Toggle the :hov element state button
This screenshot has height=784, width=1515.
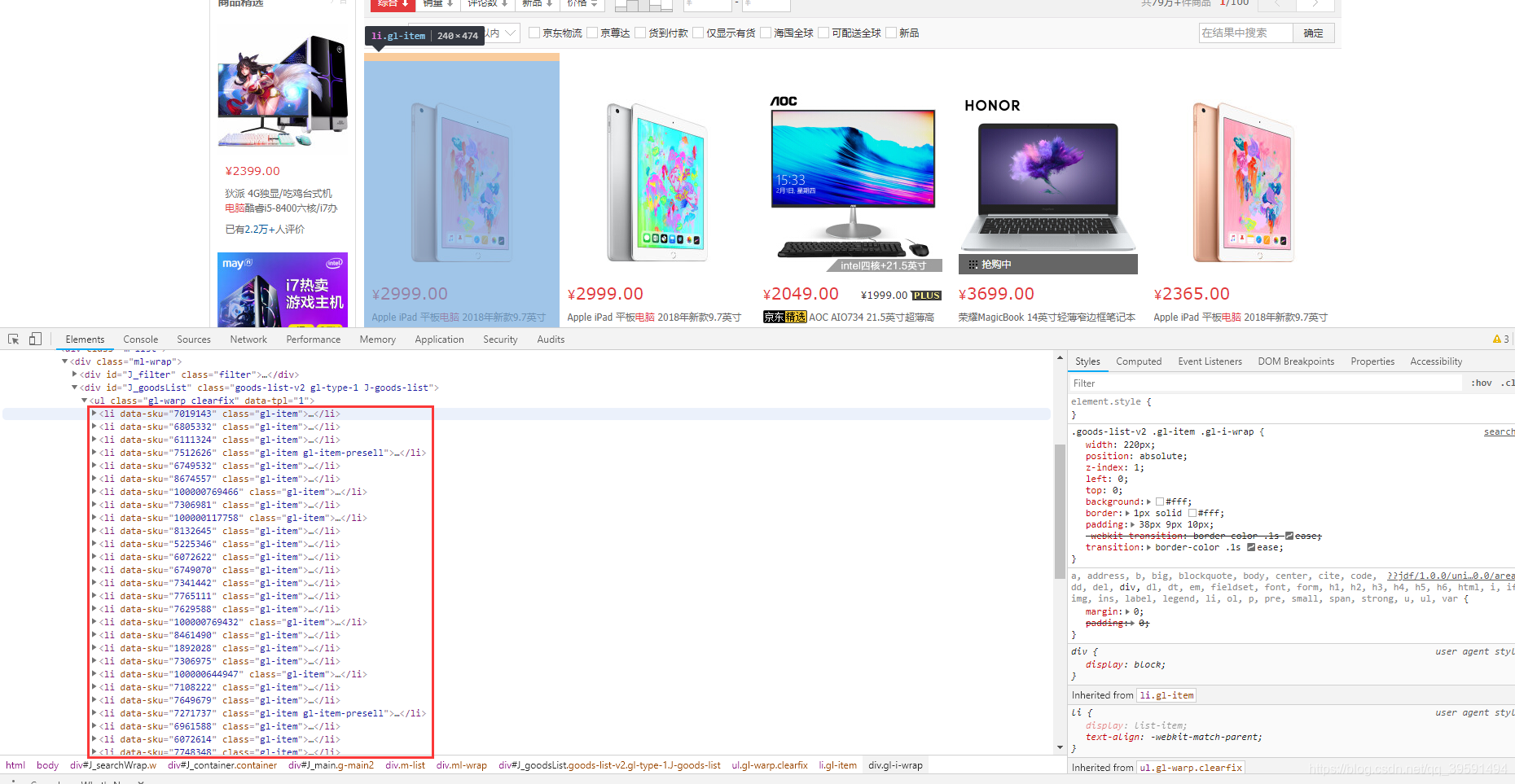[1482, 383]
